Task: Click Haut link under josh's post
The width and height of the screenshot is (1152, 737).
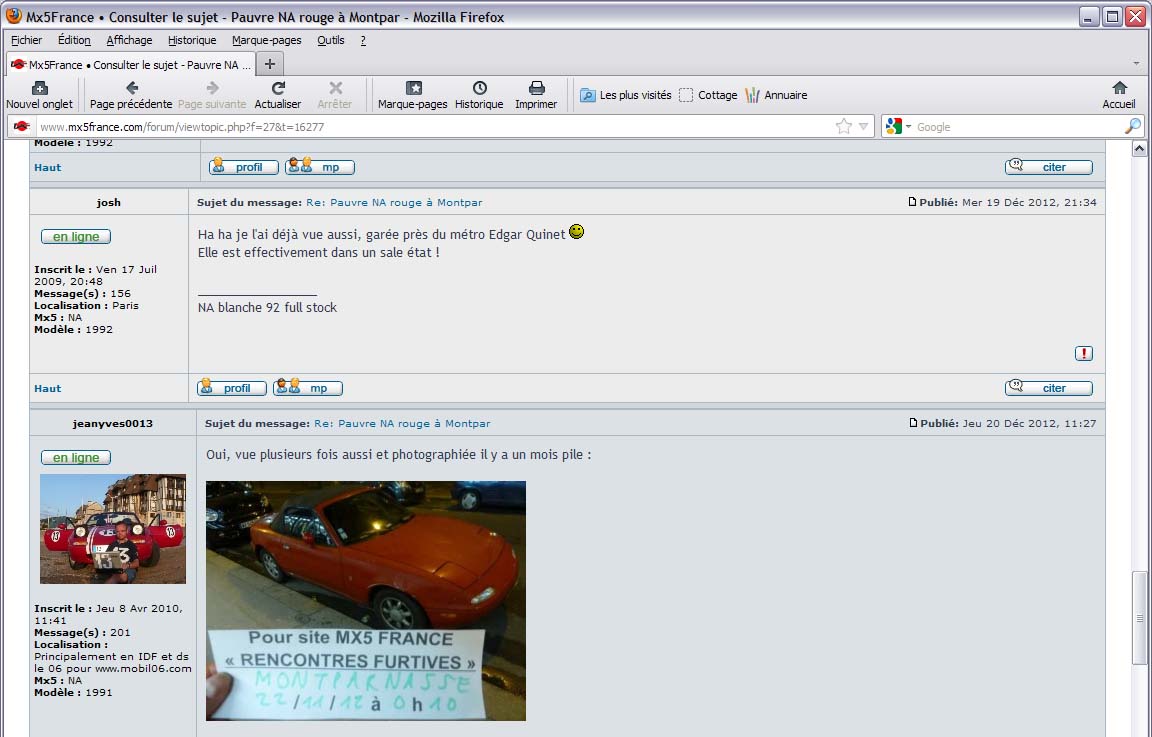Action: click(48, 388)
